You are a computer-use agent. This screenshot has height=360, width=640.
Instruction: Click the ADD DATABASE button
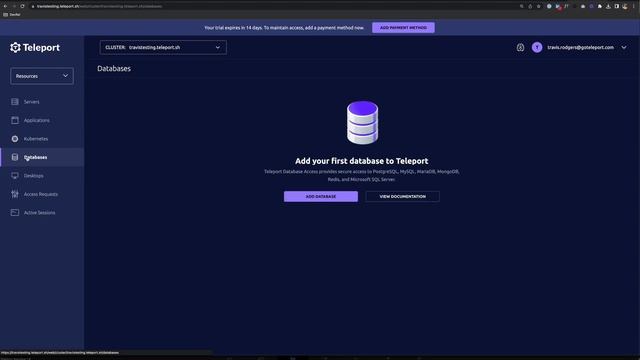coord(321,196)
